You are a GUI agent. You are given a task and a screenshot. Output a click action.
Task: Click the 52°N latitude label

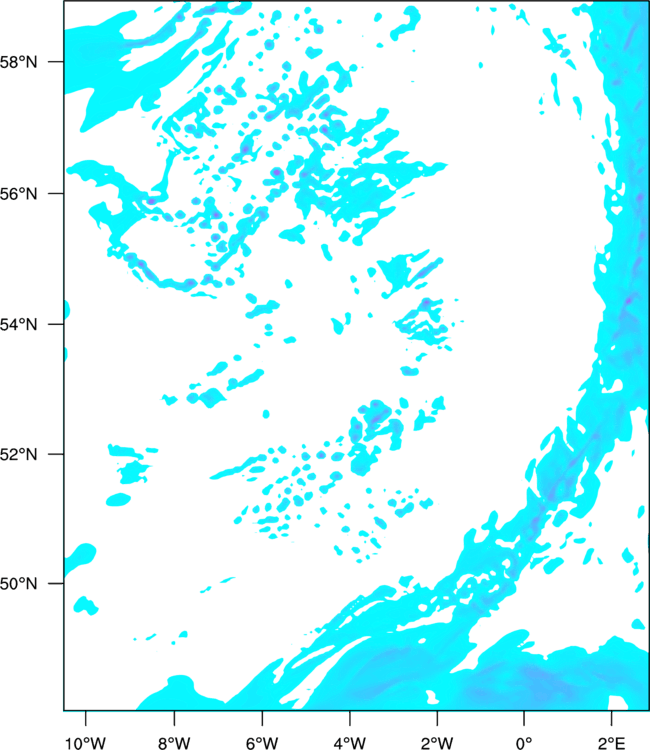tap(18, 454)
